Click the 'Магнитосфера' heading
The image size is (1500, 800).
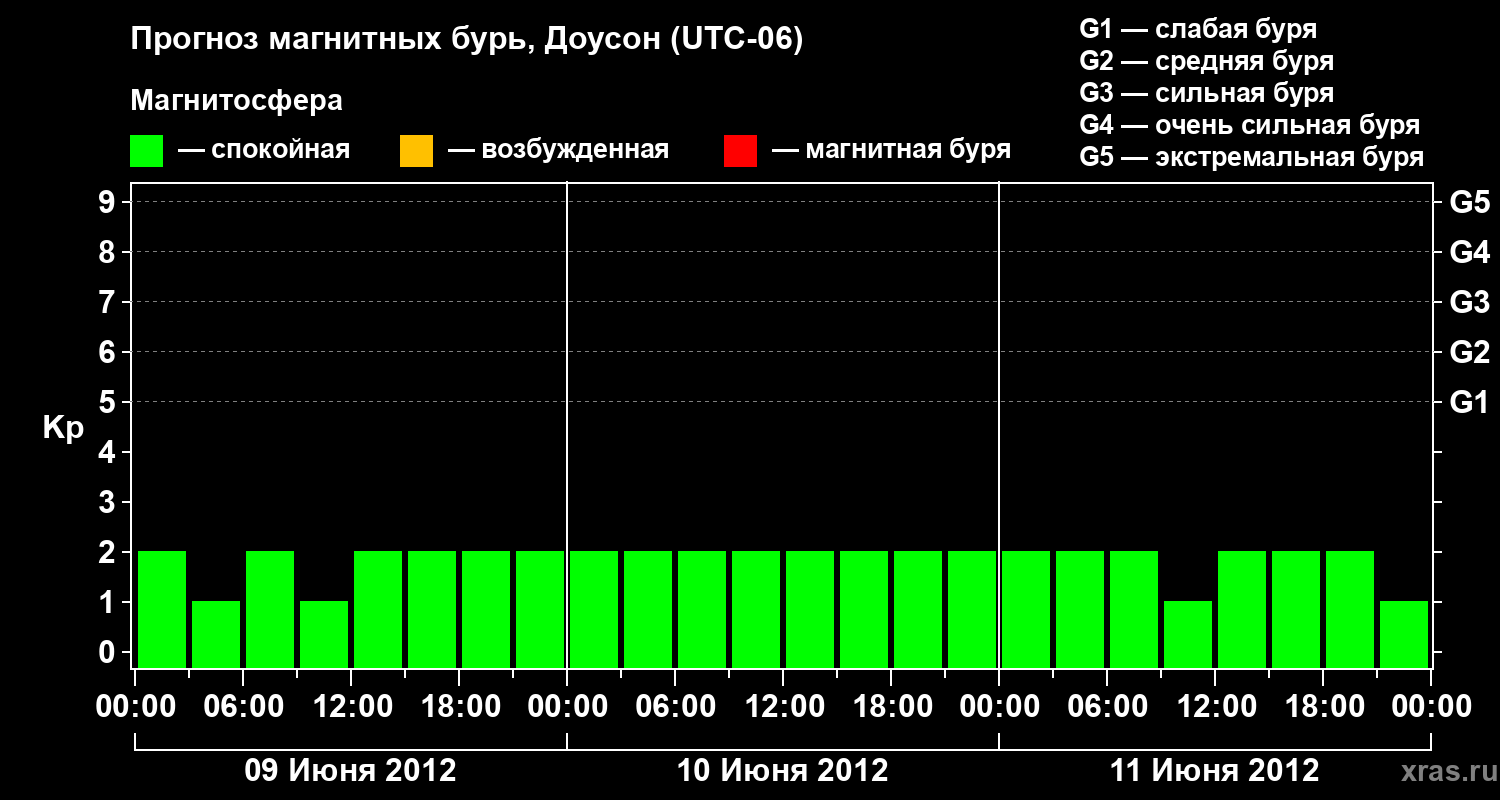(237, 101)
